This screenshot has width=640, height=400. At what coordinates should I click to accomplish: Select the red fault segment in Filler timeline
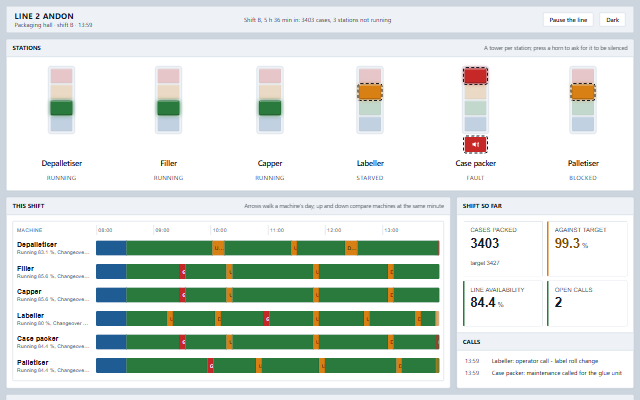(183, 272)
